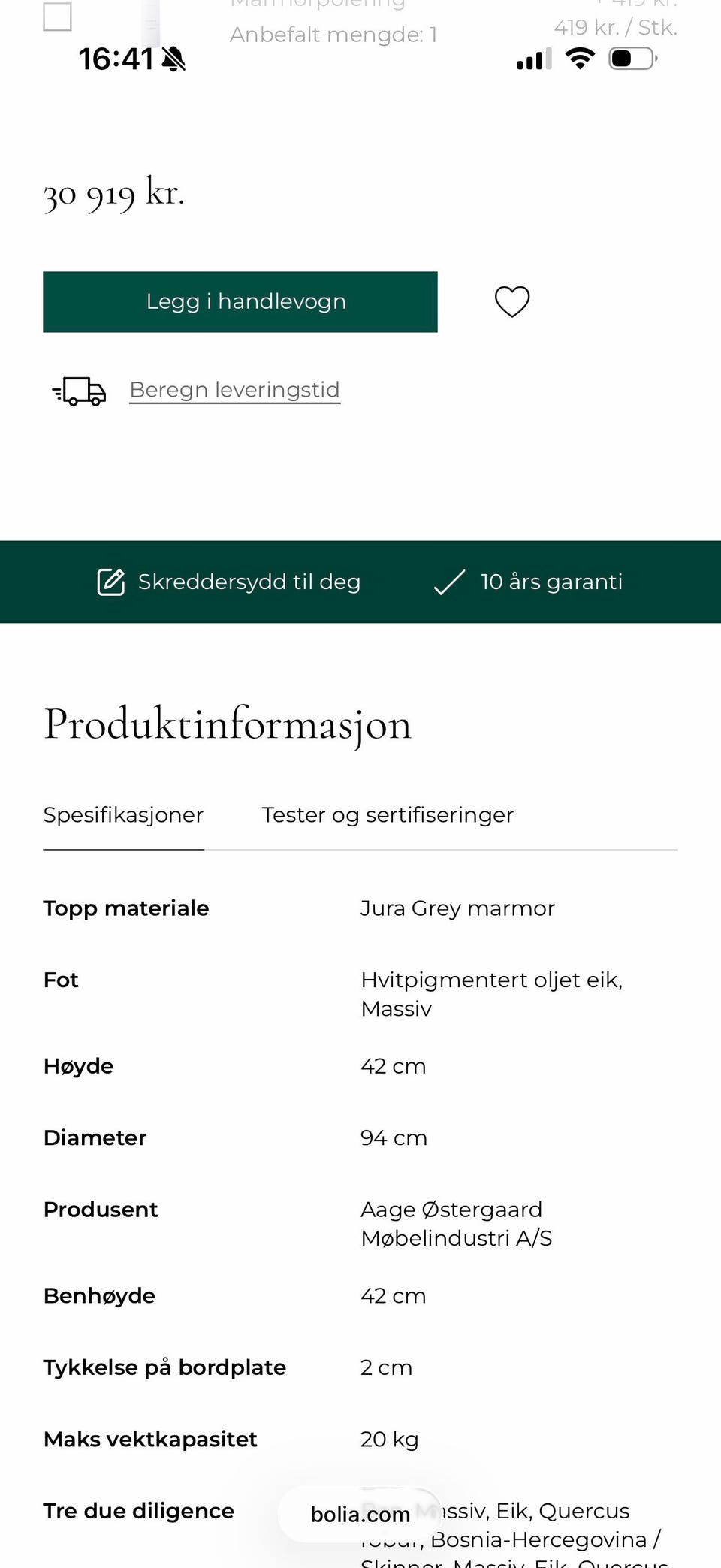
Task: Tap the battery indicator icon
Action: tap(632, 59)
